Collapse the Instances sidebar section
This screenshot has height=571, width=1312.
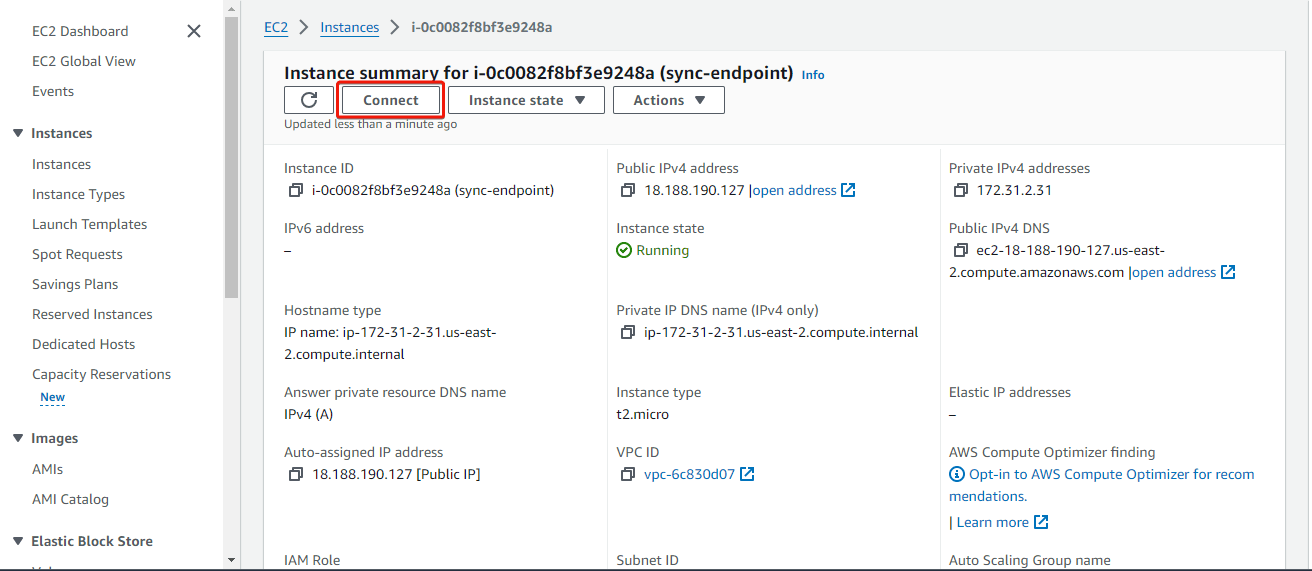(17, 133)
